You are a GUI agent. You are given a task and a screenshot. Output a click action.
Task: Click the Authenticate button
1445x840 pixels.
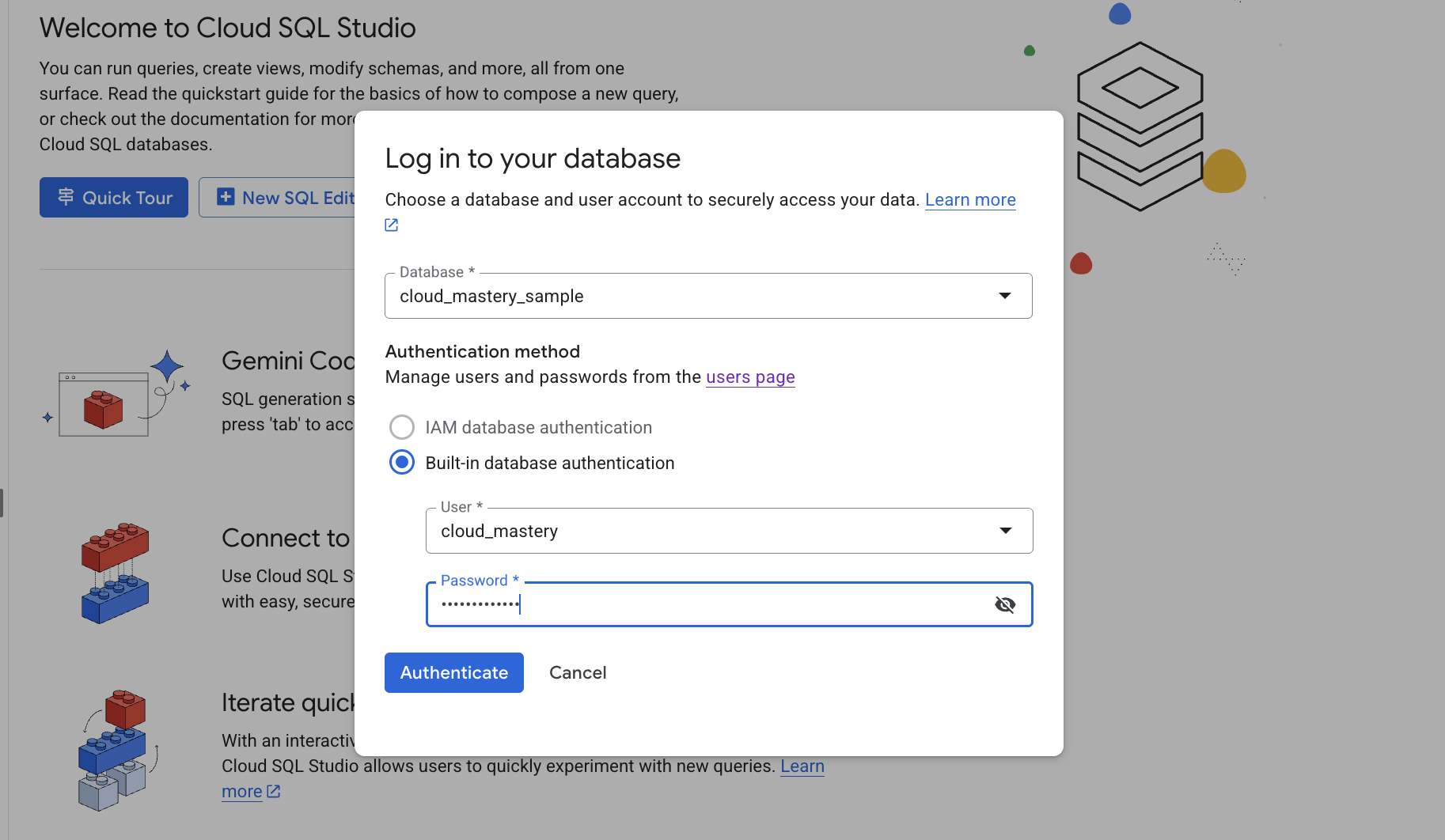click(454, 672)
